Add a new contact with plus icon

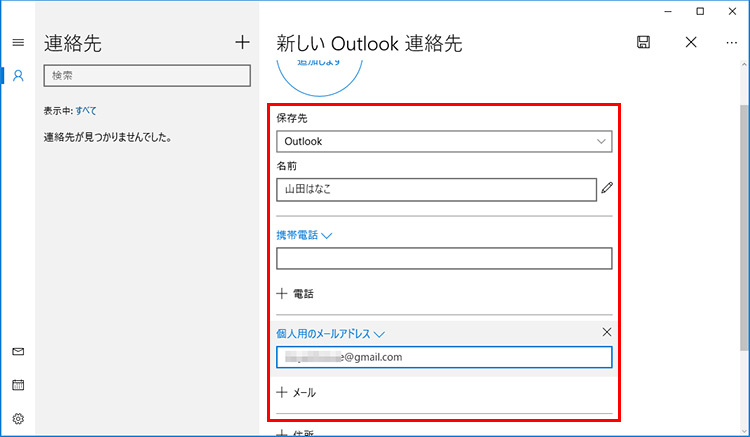pos(241,42)
